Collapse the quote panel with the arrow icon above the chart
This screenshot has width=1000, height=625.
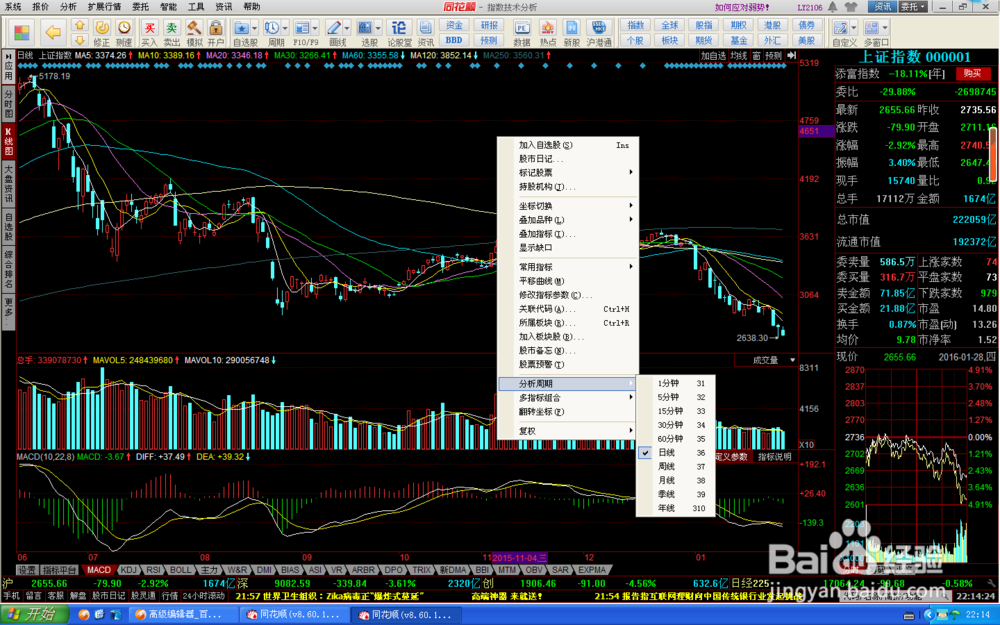coord(791,56)
